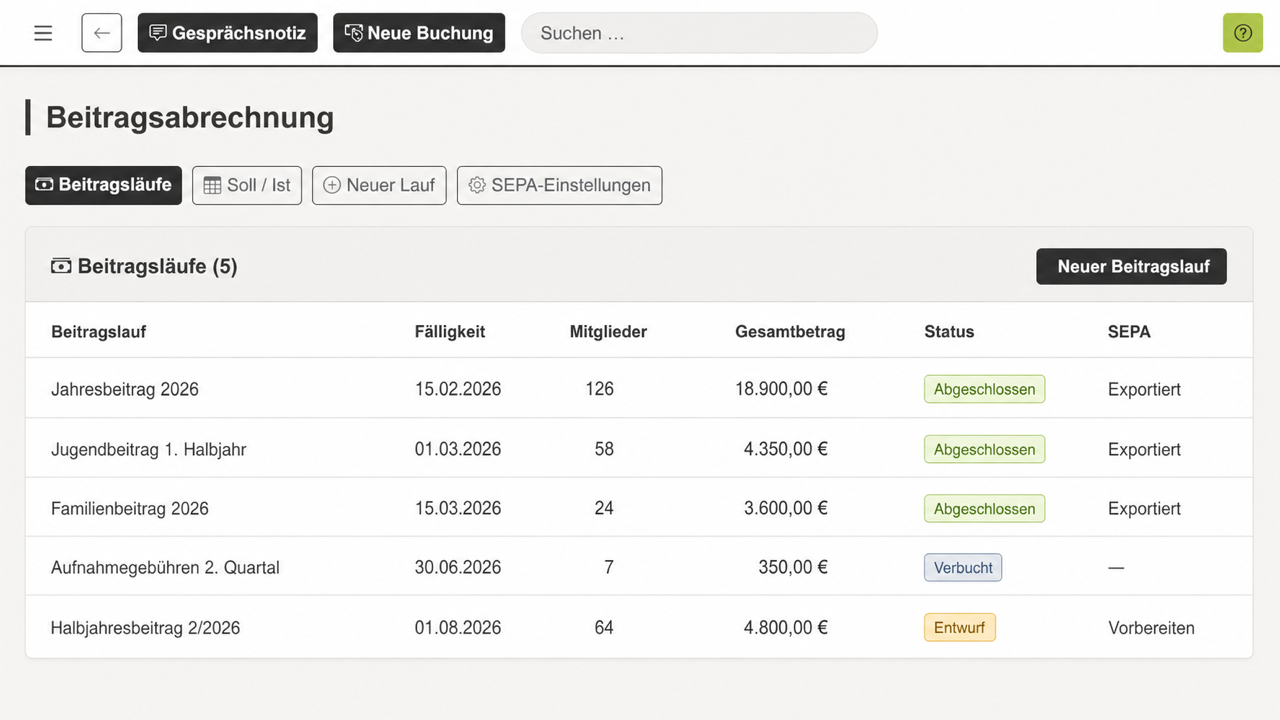The height and width of the screenshot is (720, 1280).
Task: Click the Beitragslauf column header
Action: tap(99, 331)
